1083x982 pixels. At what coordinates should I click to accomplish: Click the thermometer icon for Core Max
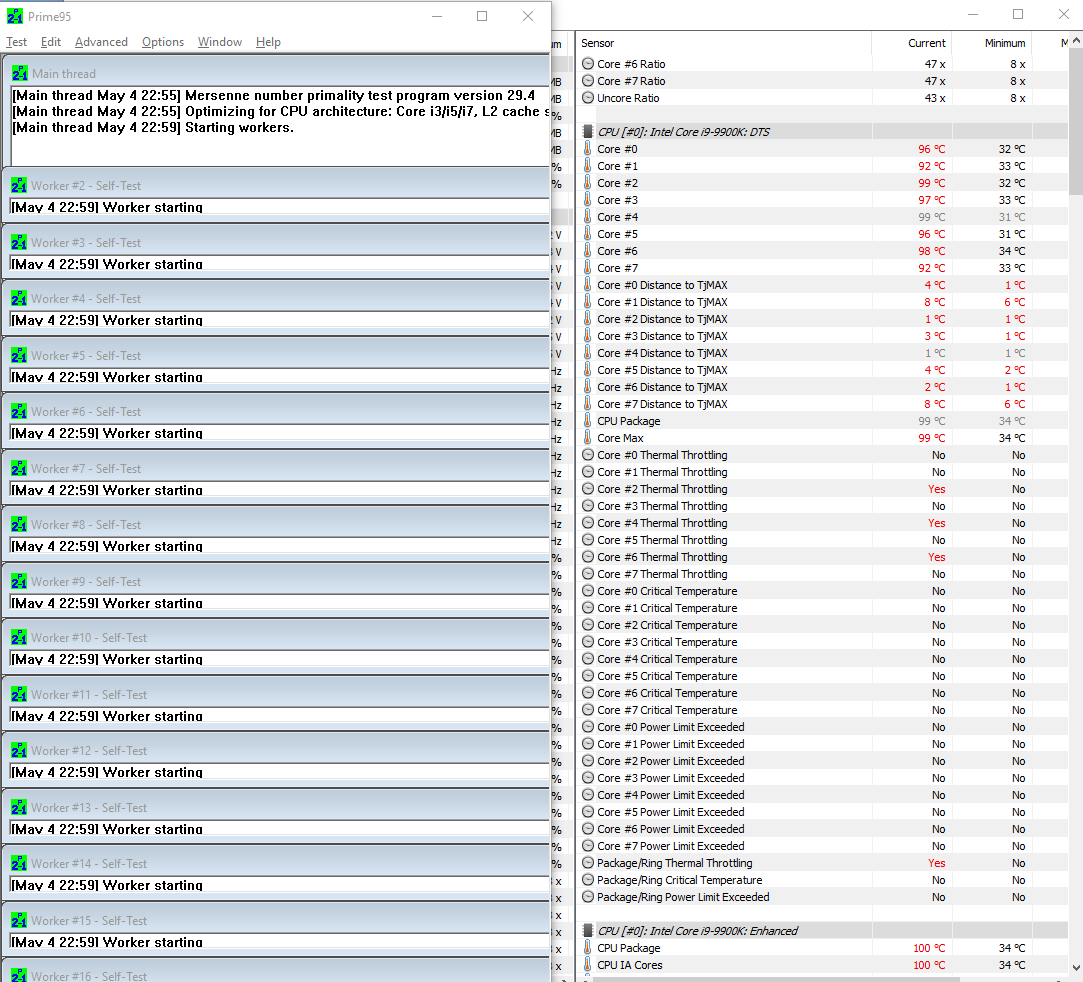pos(588,438)
